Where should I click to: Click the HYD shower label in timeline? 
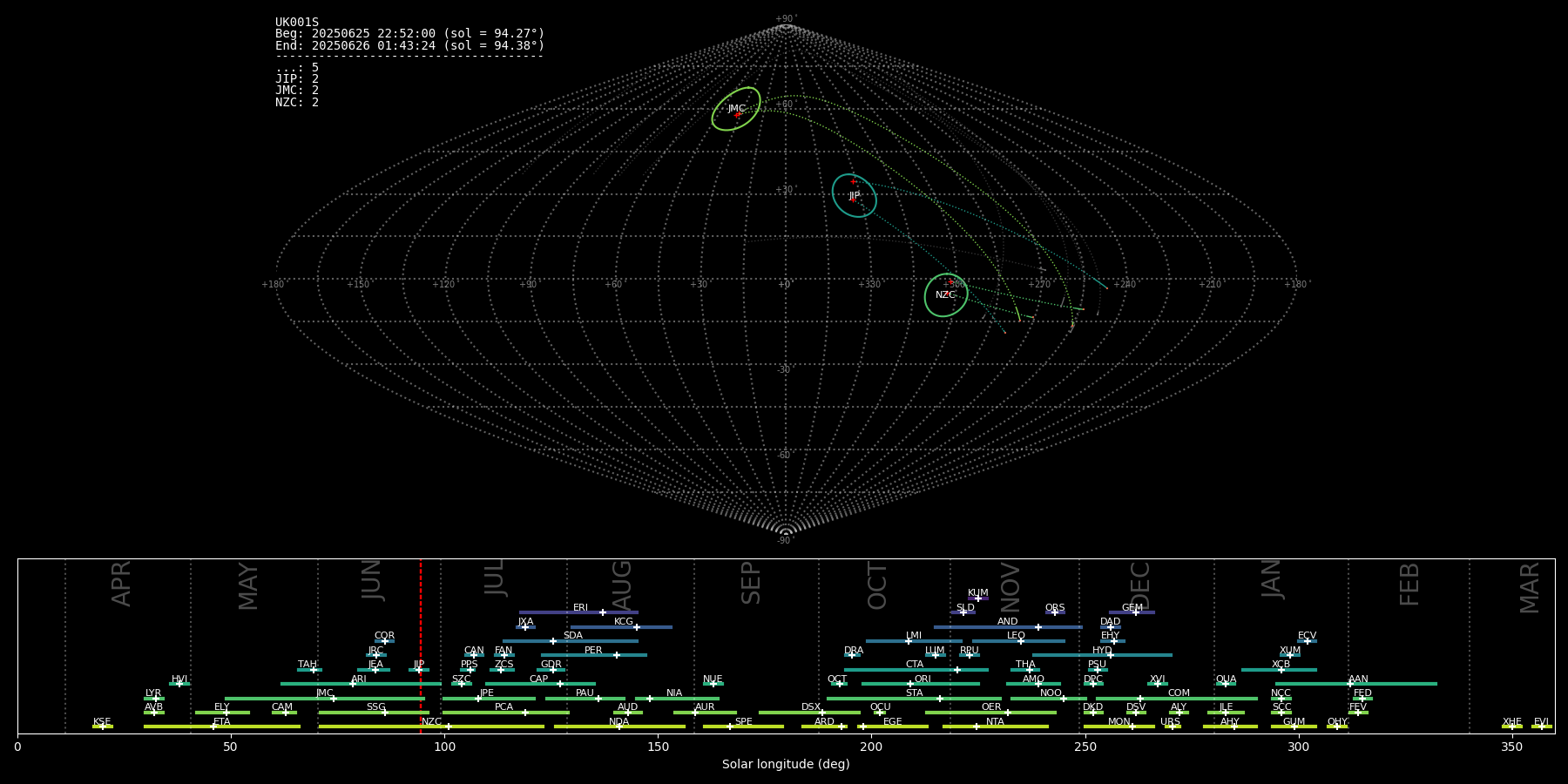click(1103, 650)
